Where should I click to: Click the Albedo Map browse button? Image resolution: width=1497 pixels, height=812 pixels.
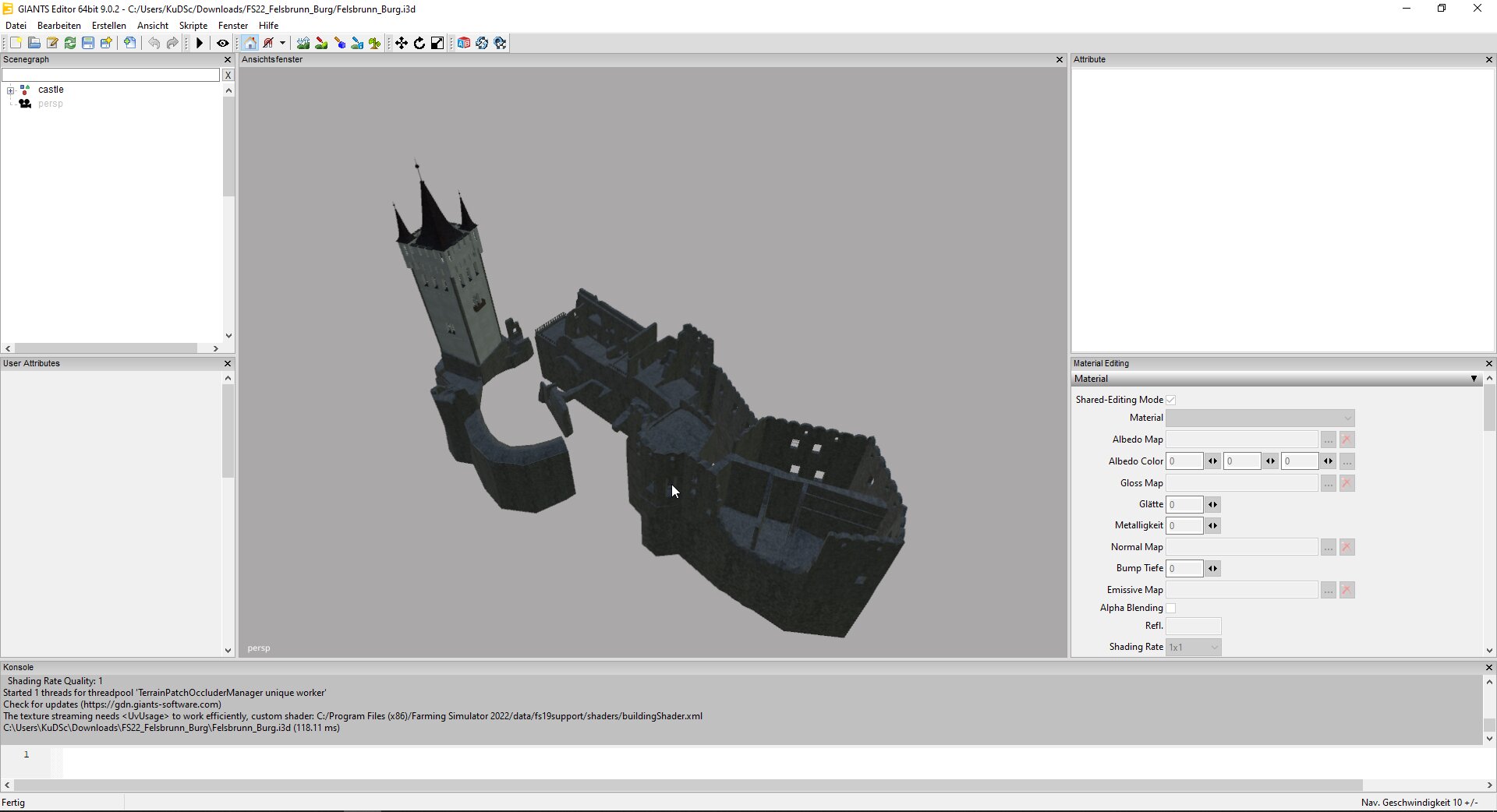[x=1328, y=440]
